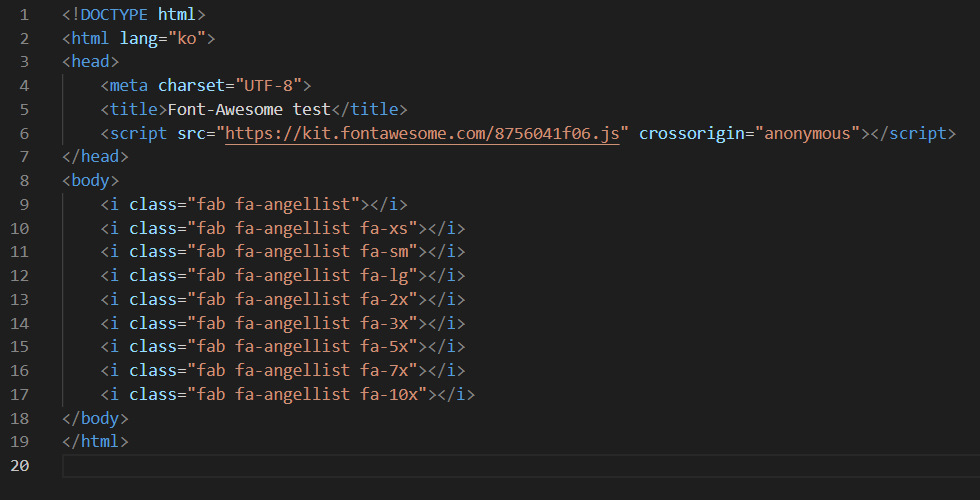Click the fa-sm class on line 11
Screen dimensions: 980x500
coord(384,251)
